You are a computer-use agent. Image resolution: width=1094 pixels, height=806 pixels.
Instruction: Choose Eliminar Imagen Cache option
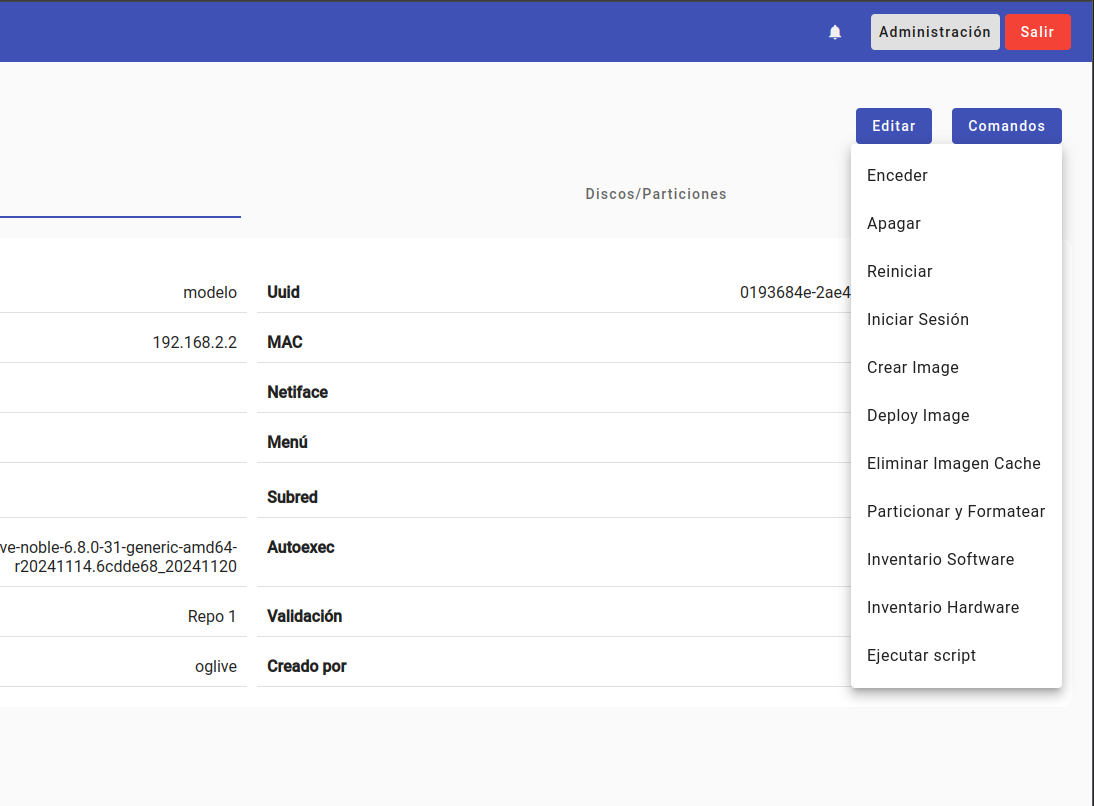pos(955,463)
